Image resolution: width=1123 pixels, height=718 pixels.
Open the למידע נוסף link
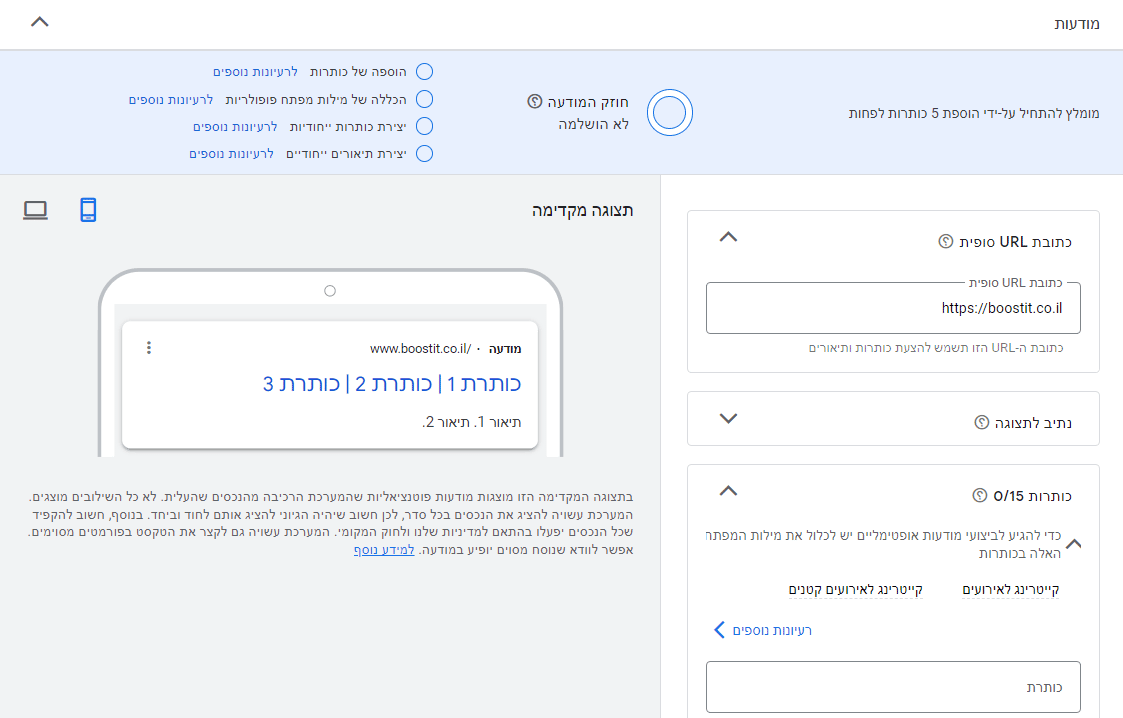pos(384,550)
